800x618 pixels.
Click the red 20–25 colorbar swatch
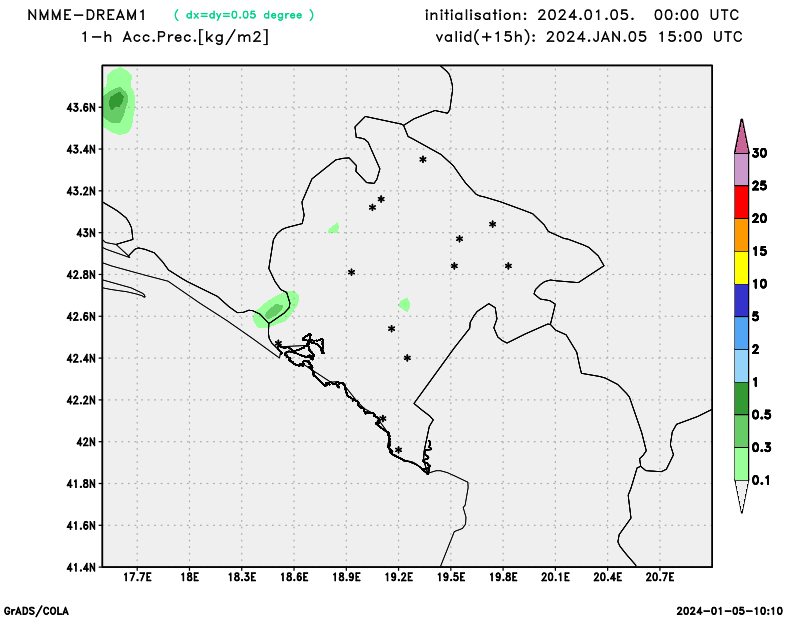(x=741, y=202)
